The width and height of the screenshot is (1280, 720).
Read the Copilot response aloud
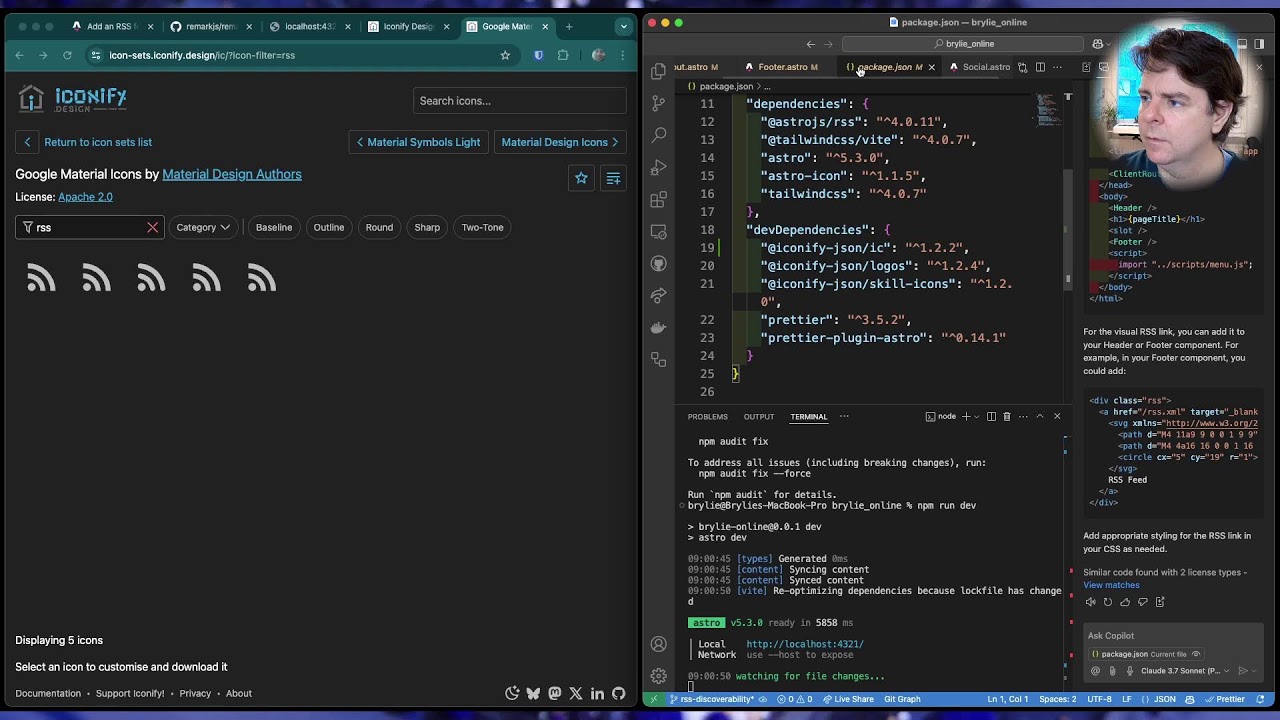click(1091, 602)
